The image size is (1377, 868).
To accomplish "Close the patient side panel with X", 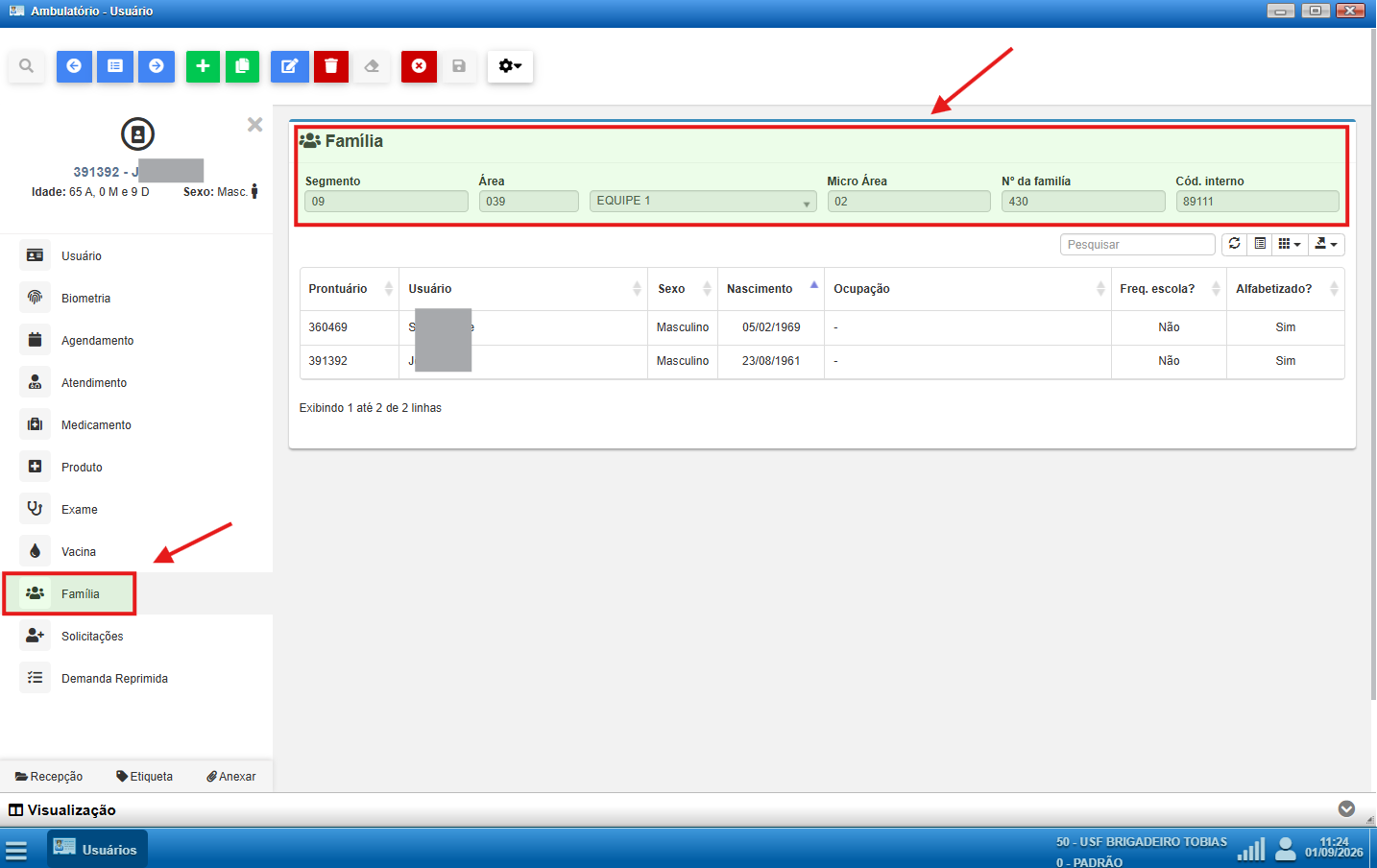I will [x=254, y=125].
